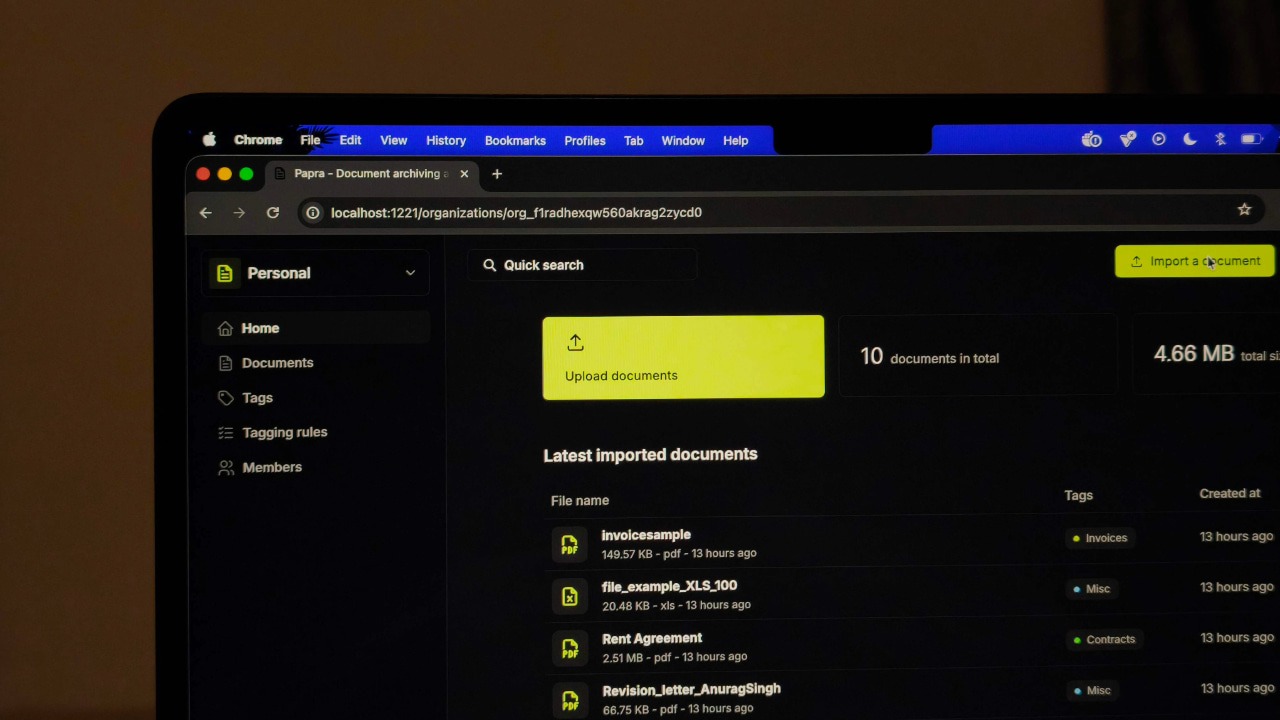Toggle Bluetooth from the menu bar
This screenshot has height=720, width=1280.
point(1220,139)
